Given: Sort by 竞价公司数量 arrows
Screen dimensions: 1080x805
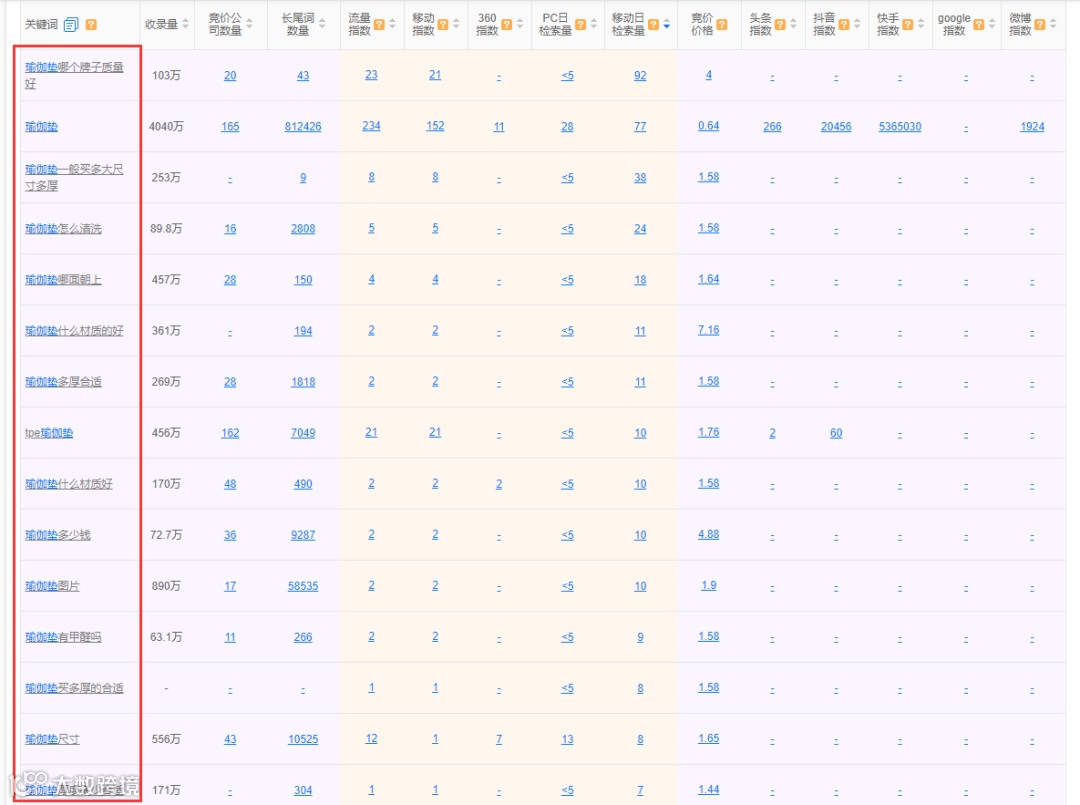Looking at the screenshot, I should click(x=249, y=25).
